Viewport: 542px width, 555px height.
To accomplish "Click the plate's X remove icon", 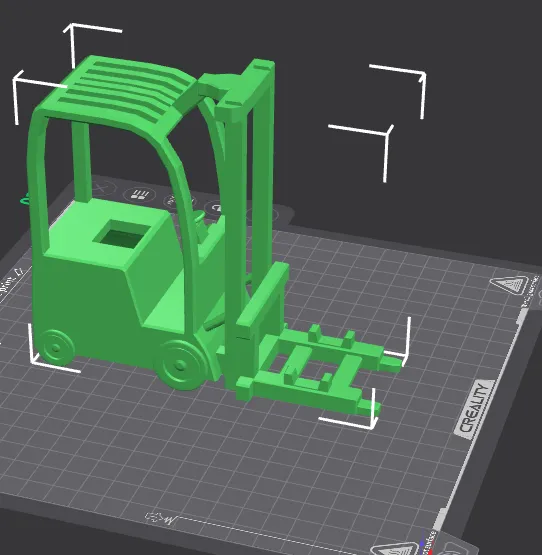I will [103, 187].
